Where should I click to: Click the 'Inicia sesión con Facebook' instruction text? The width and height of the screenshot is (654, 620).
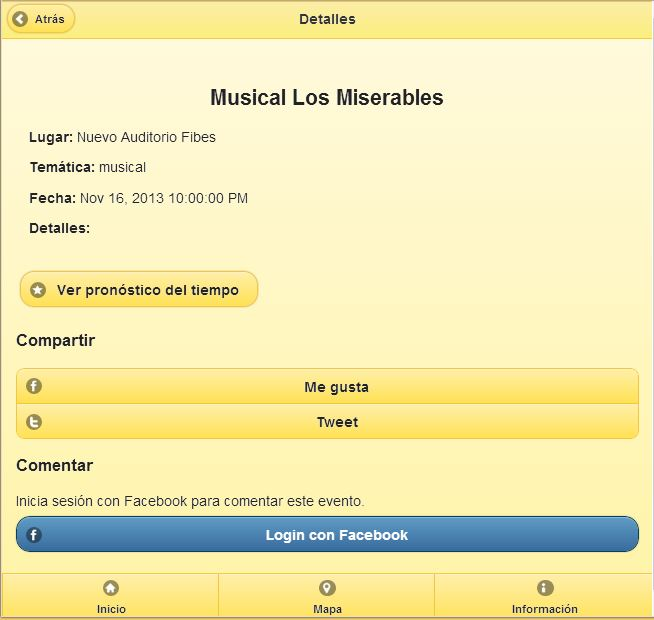190,501
